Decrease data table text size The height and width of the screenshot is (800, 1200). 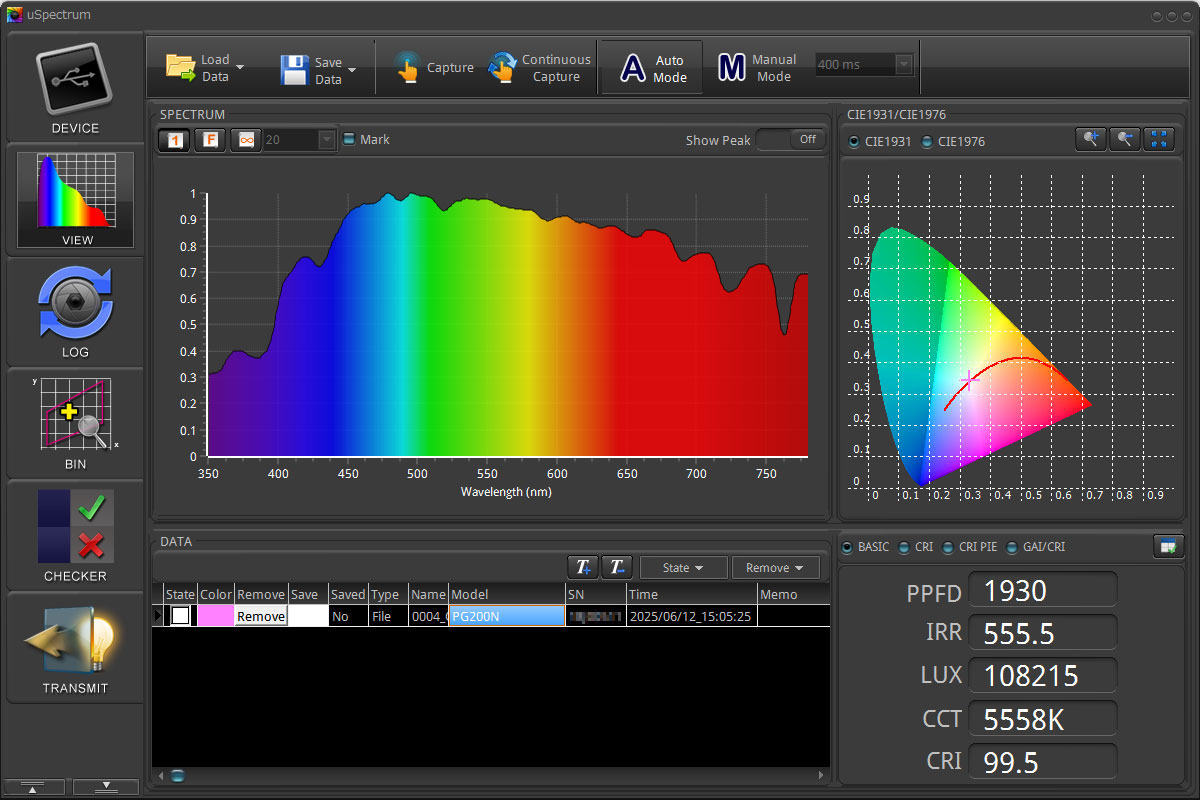(x=617, y=567)
